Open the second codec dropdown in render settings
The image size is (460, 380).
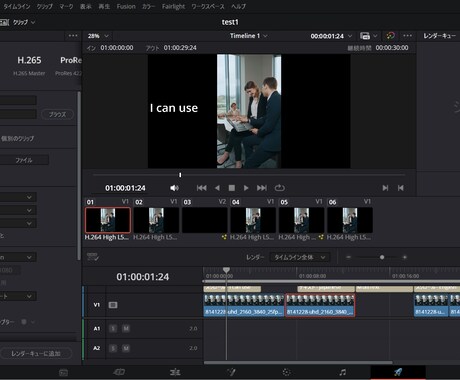tap(18, 210)
